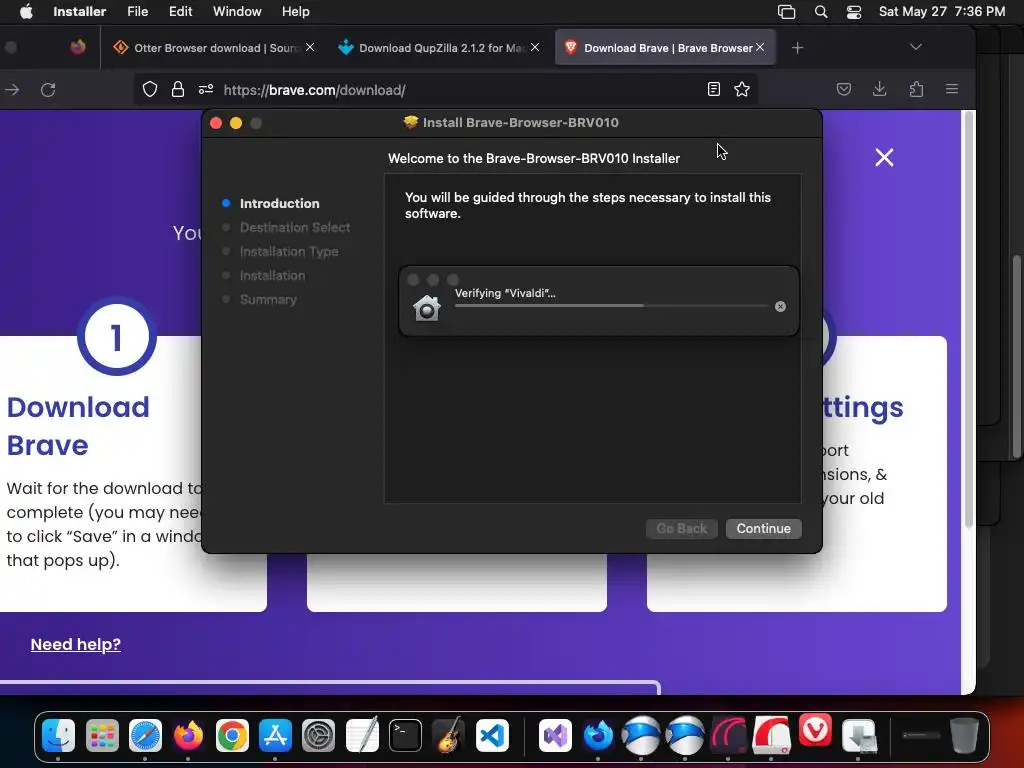Open the Window menu

point(237,12)
